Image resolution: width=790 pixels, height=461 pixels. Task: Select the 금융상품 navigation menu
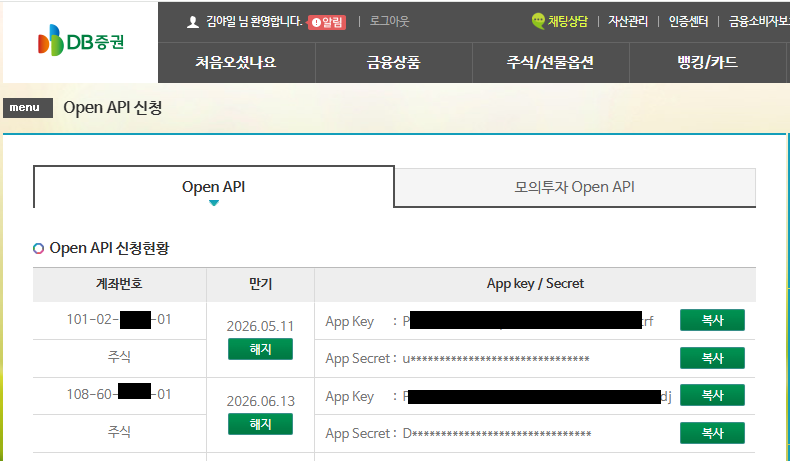[x=393, y=63]
